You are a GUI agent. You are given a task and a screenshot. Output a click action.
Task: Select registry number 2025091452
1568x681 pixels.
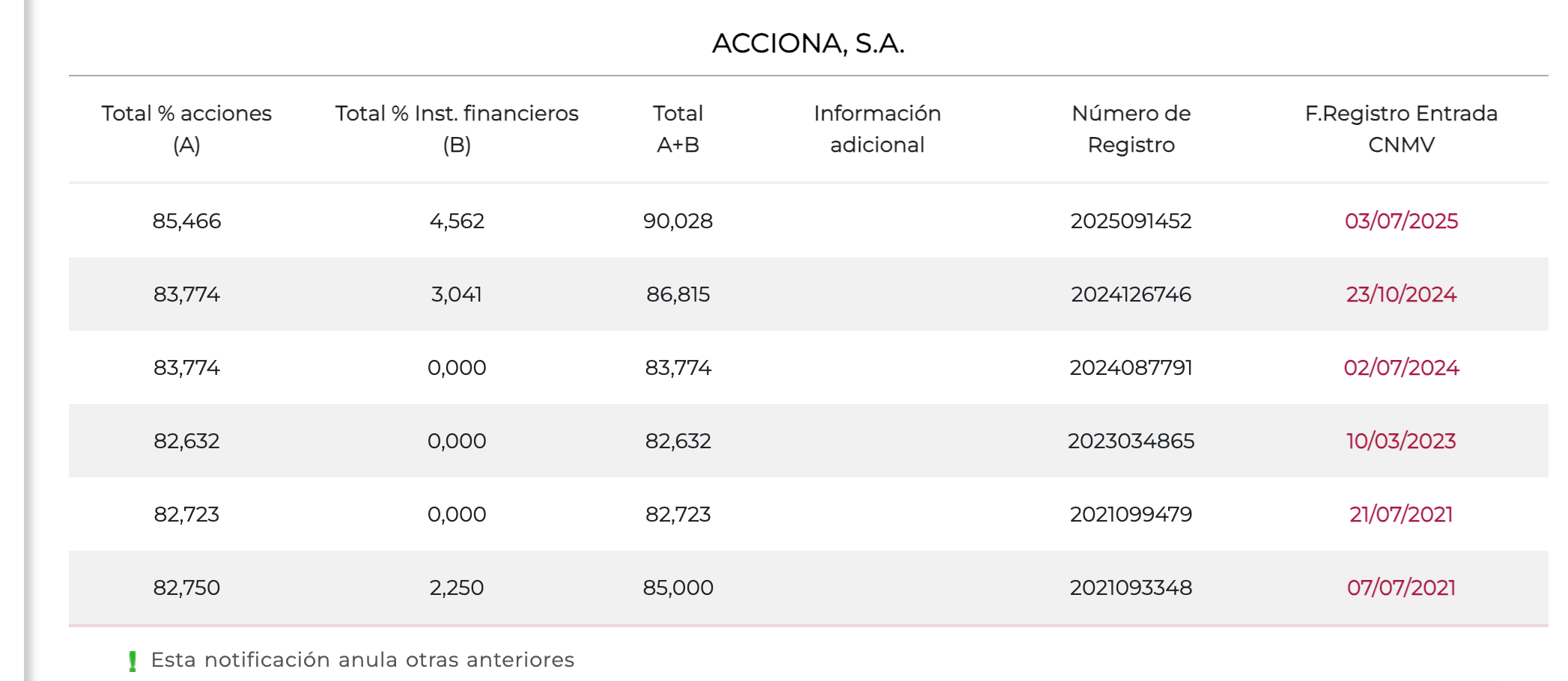[1131, 221]
